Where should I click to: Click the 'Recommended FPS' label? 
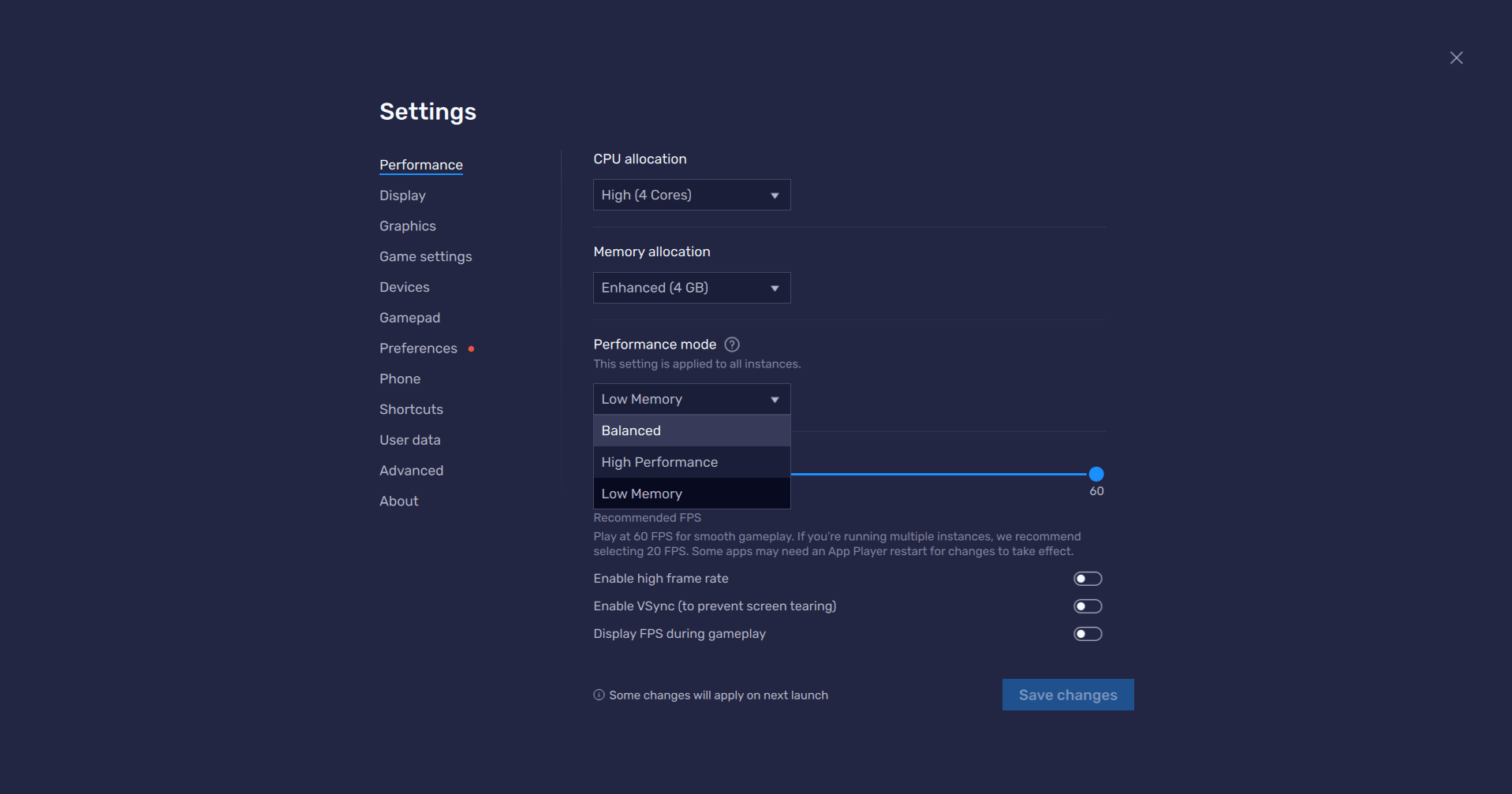click(x=648, y=518)
